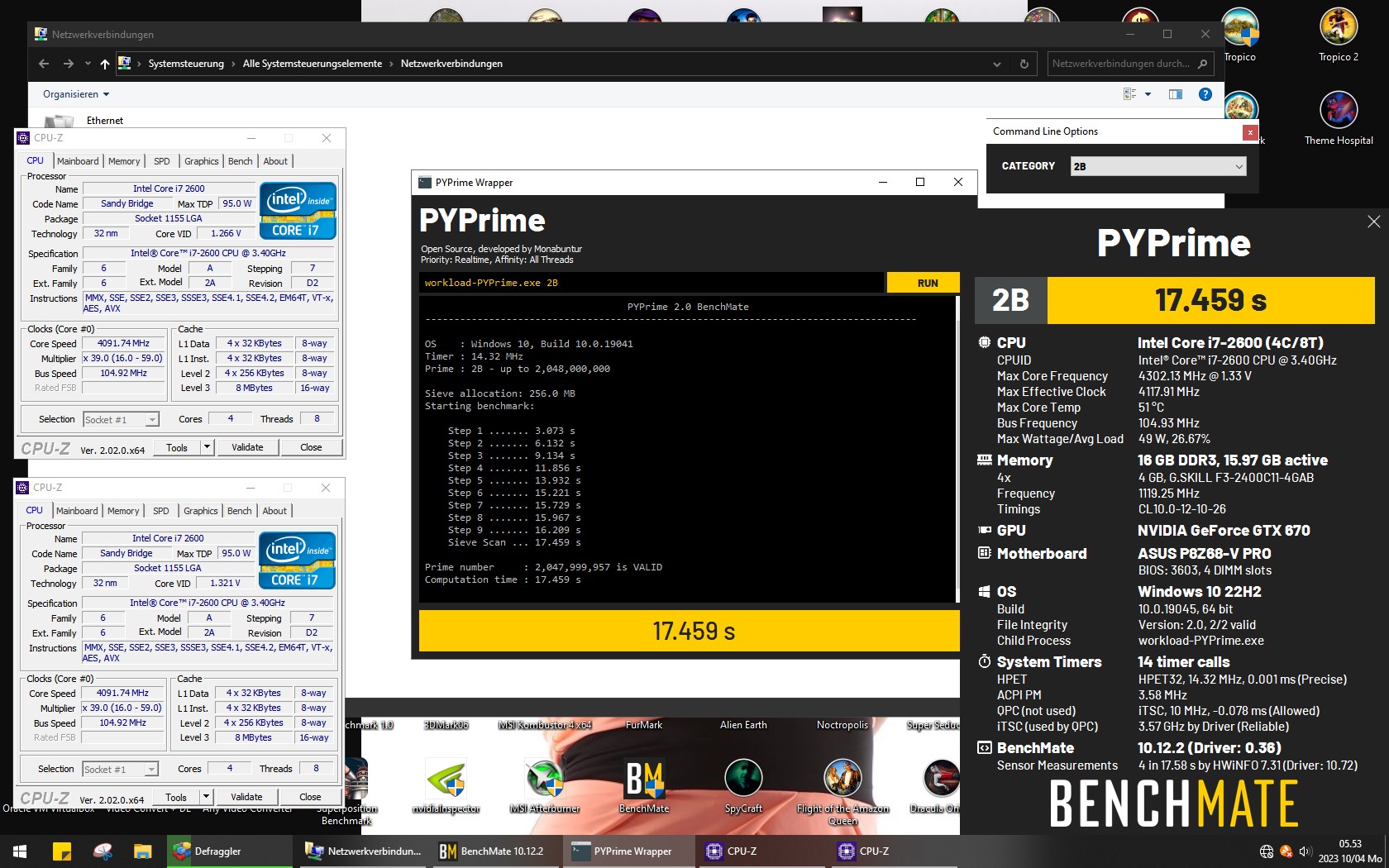This screenshot has width=1389, height=868.
Task: Switch to Mainboard tab in upper CPU-Z
Action: (78, 161)
